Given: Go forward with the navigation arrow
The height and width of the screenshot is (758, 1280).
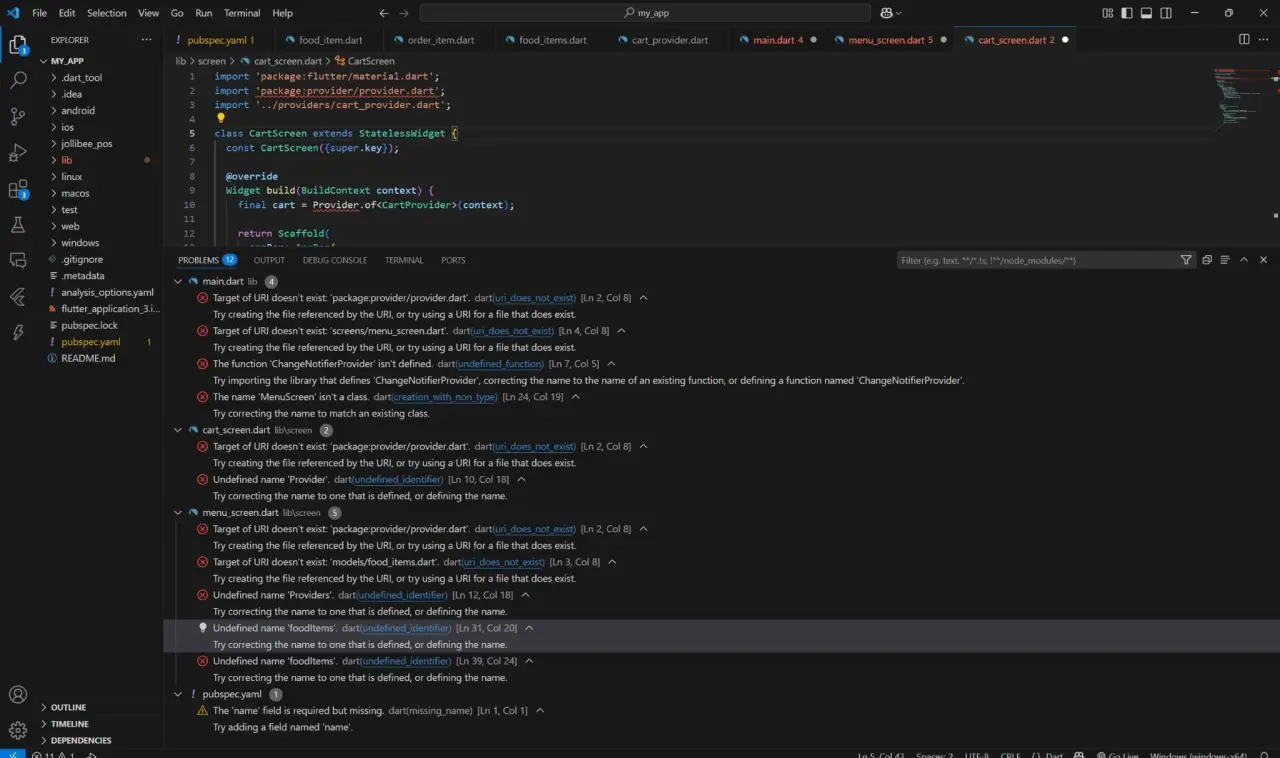Looking at the screenshot, I should tap(404, 13).
